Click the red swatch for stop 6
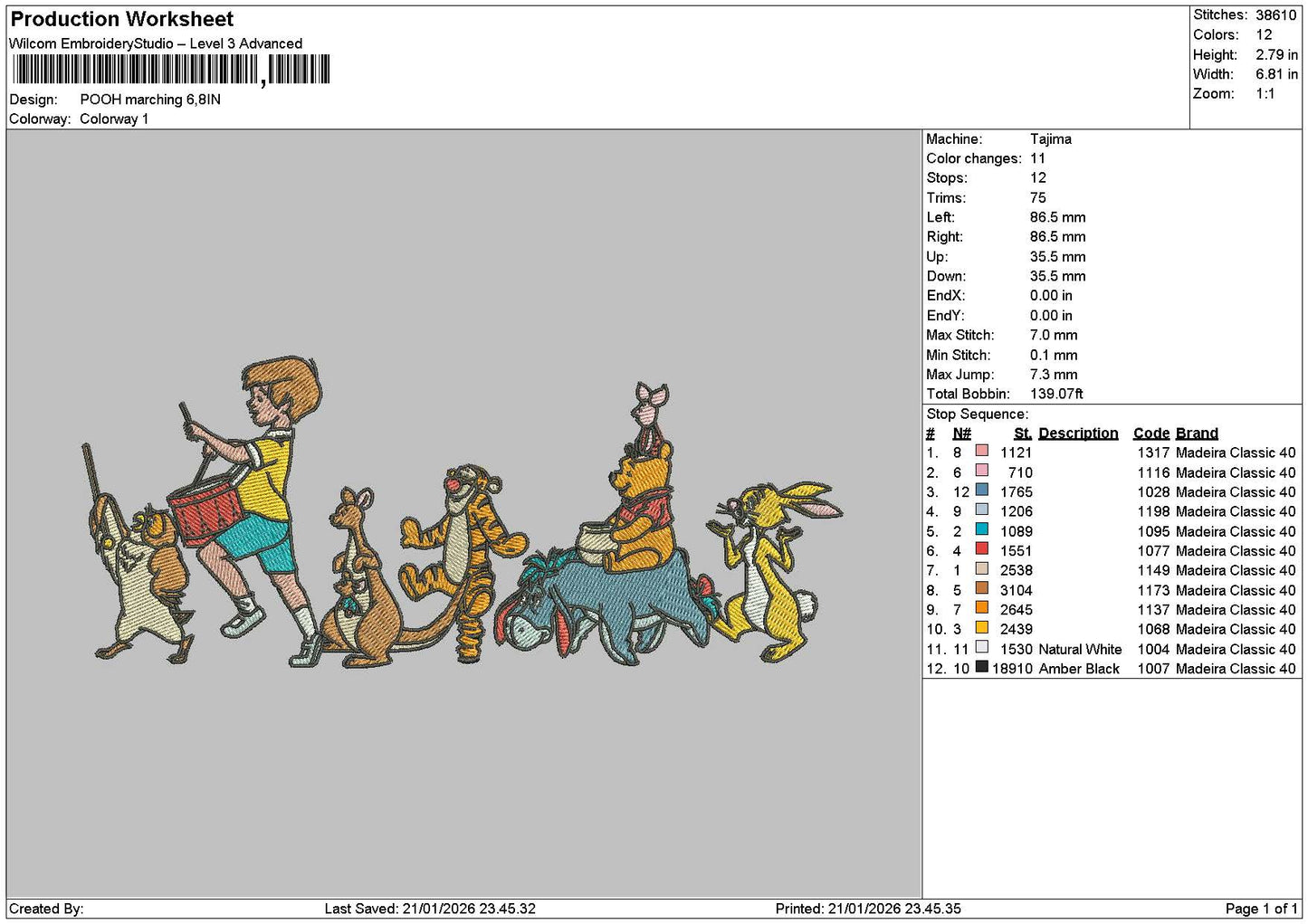The height and width of the screenshot is (924, 1308). tap(982, 549)
